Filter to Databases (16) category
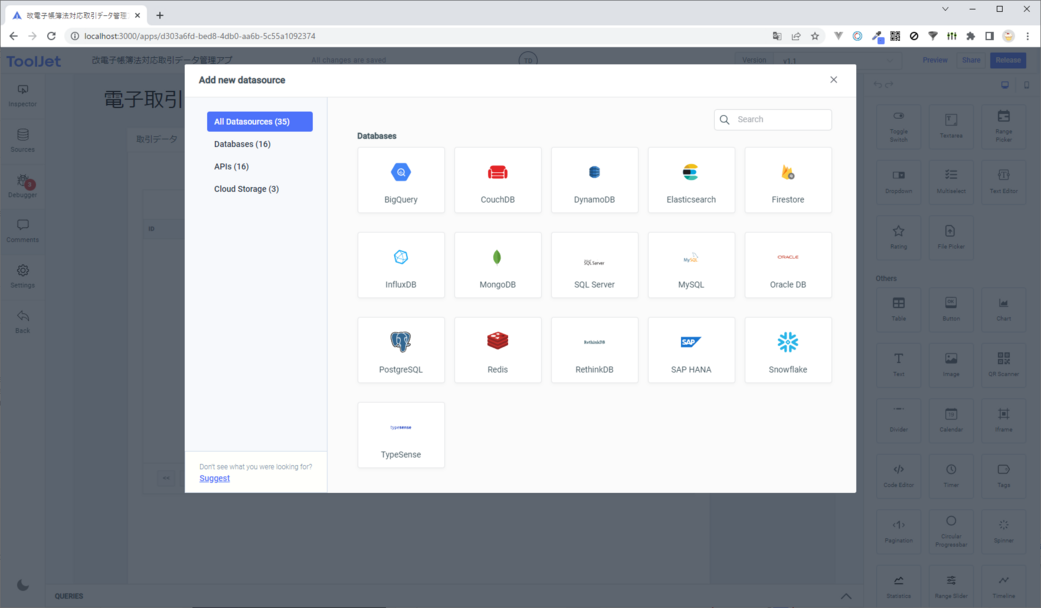The width and height of the screenshot is (1041, 608). 260,144
